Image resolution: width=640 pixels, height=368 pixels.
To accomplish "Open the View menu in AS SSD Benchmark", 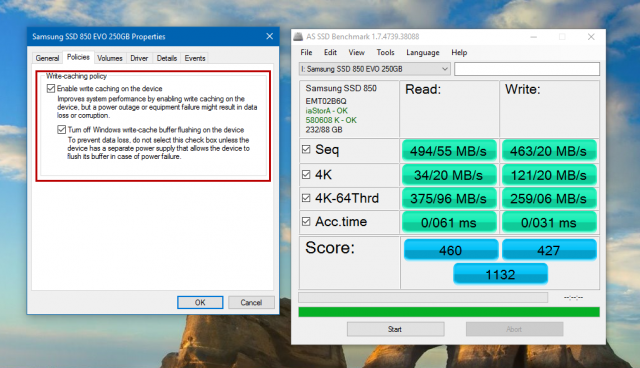I will pos(356,52).
